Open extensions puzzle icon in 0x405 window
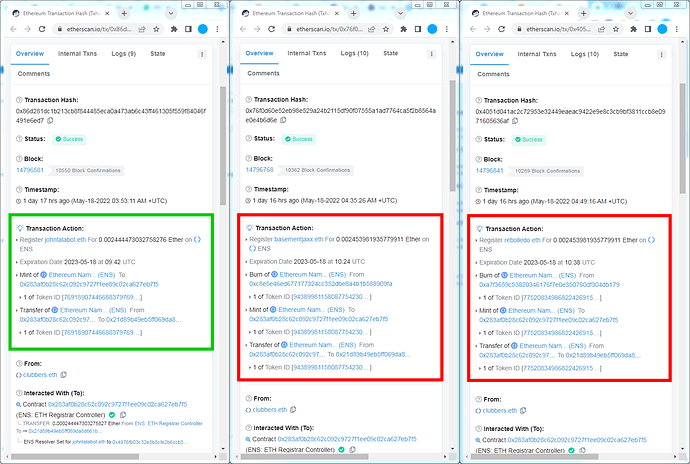The height and width of the screenshot is (464, 690). (x=634, y=29)
